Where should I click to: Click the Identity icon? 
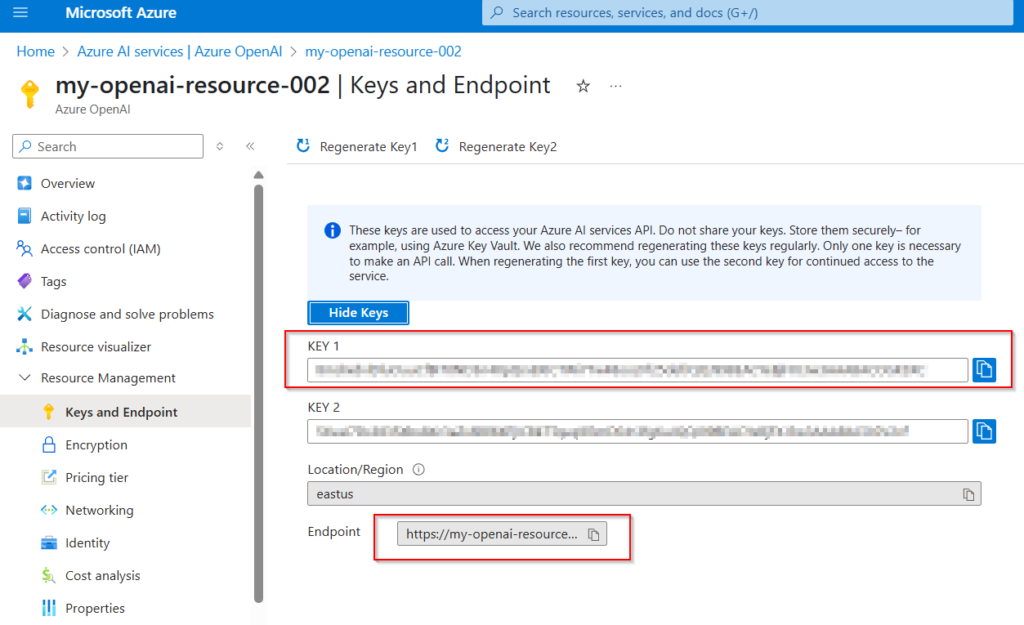[x=49, y=543]
